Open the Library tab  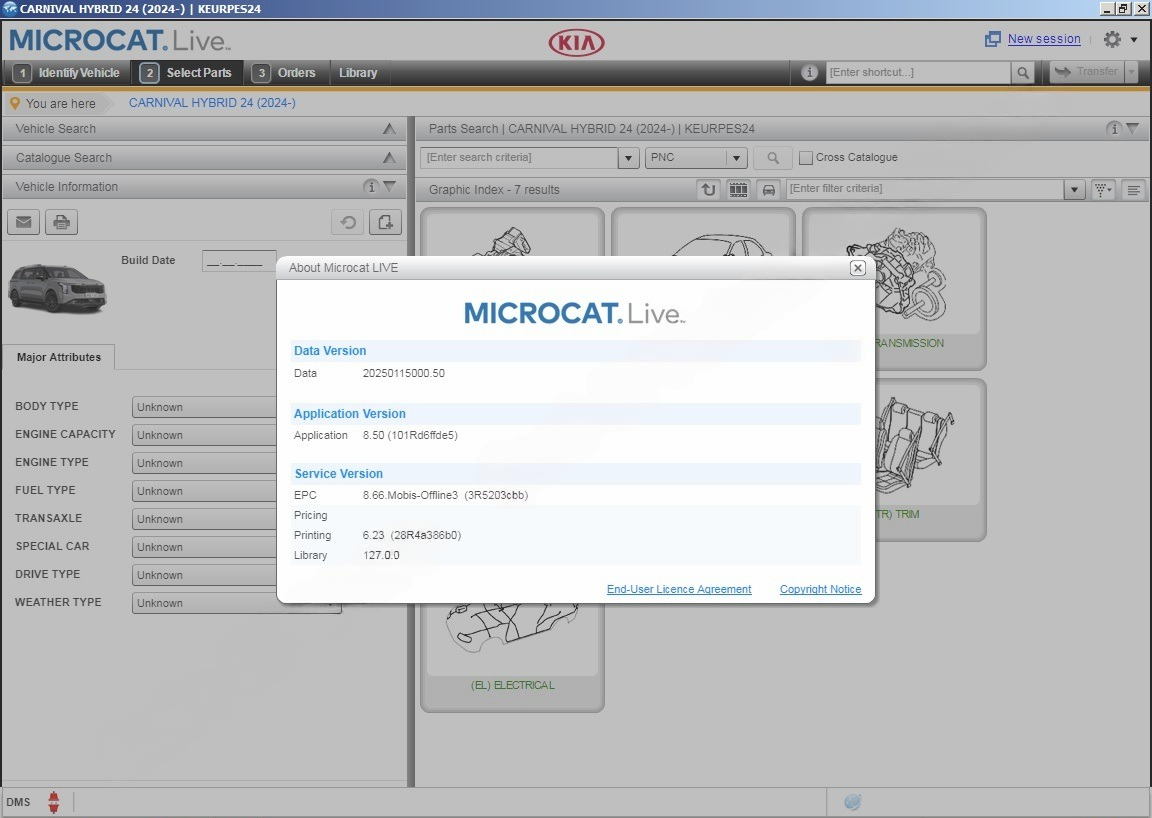(358, 73)
